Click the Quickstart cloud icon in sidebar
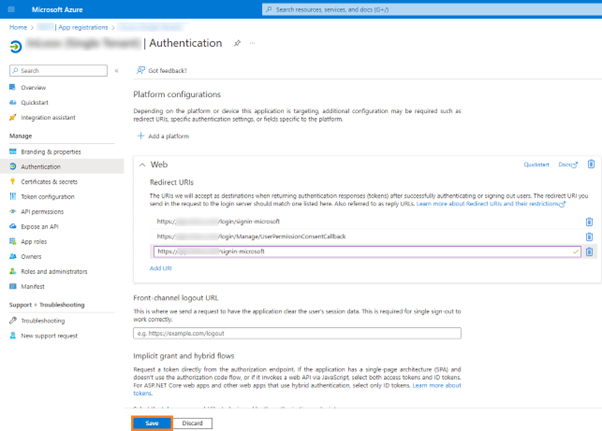Image resolution: width=602 pixels, height=431 pixels. (x=13, y=102)
